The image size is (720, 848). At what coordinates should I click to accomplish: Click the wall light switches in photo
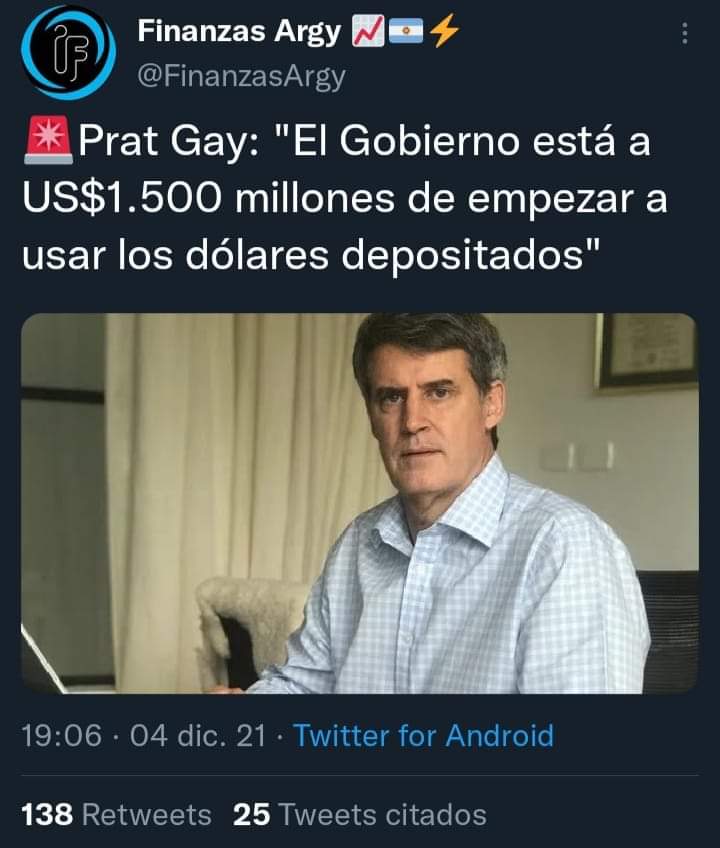578,457
